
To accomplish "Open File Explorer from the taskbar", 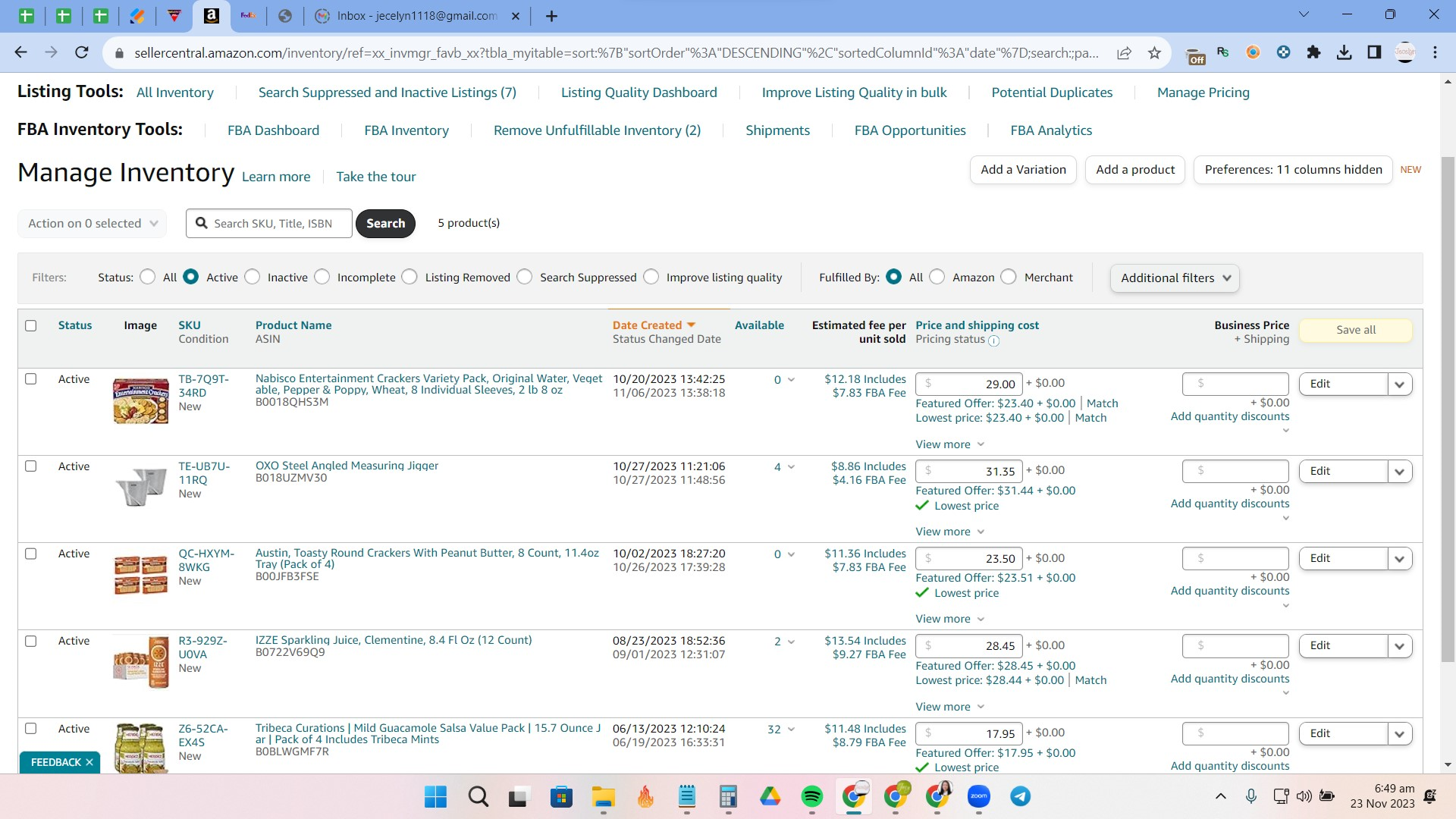I will click(x=604, y=796).
